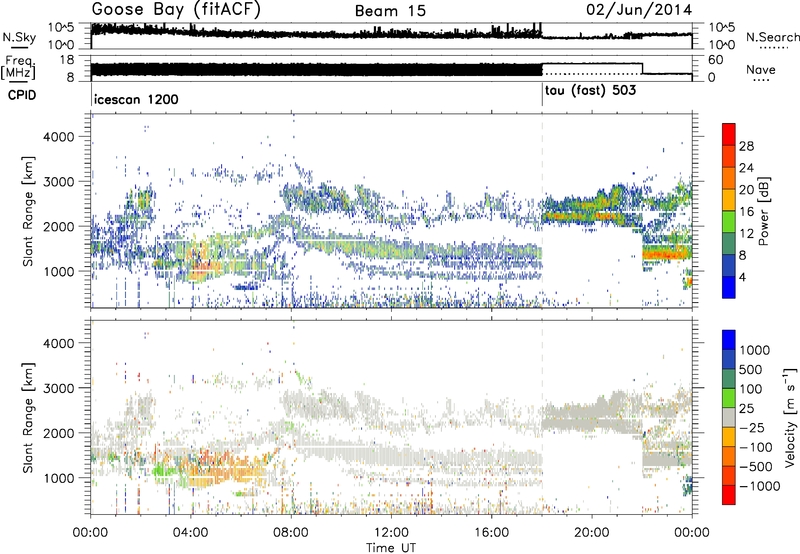The width and height of the screenshot is (800, 554).
Task: Click the 500 value on the velocity colorbar
Action: (751, 370)
